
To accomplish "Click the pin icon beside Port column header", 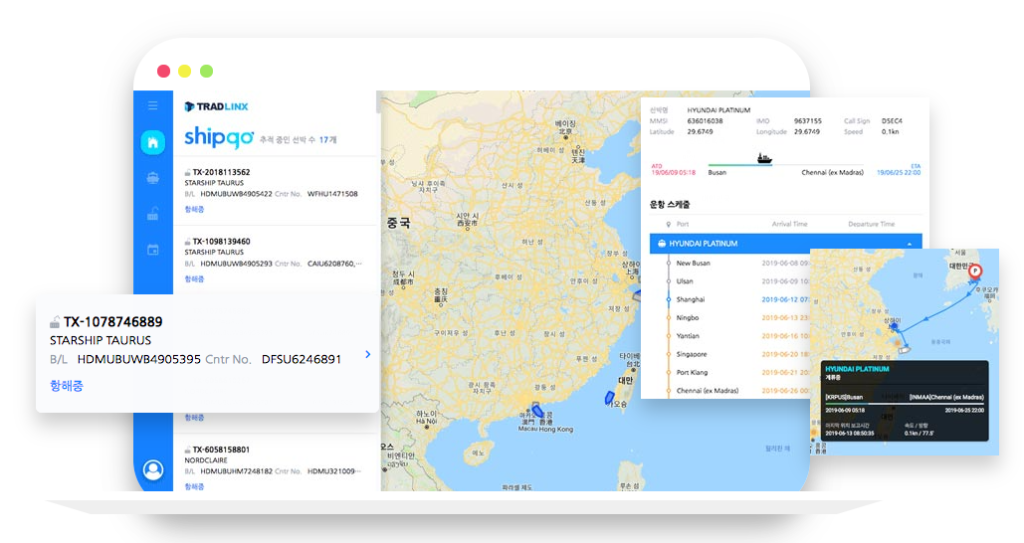I will point(668,224).
